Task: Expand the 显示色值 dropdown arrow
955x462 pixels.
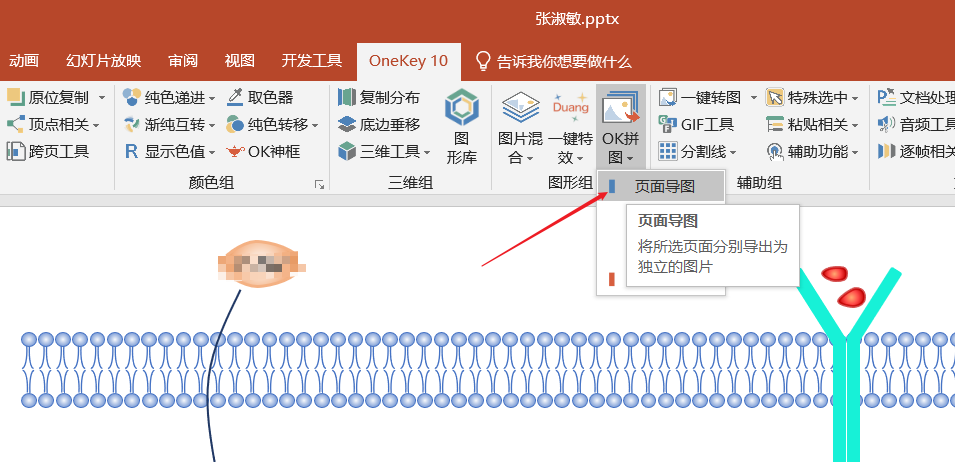Action: [212, 152]
